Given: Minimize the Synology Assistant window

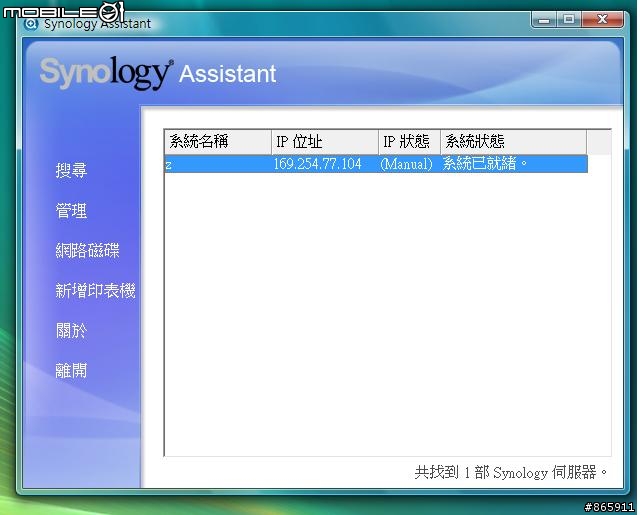Looking at the screenshot, I should (544, 20).
